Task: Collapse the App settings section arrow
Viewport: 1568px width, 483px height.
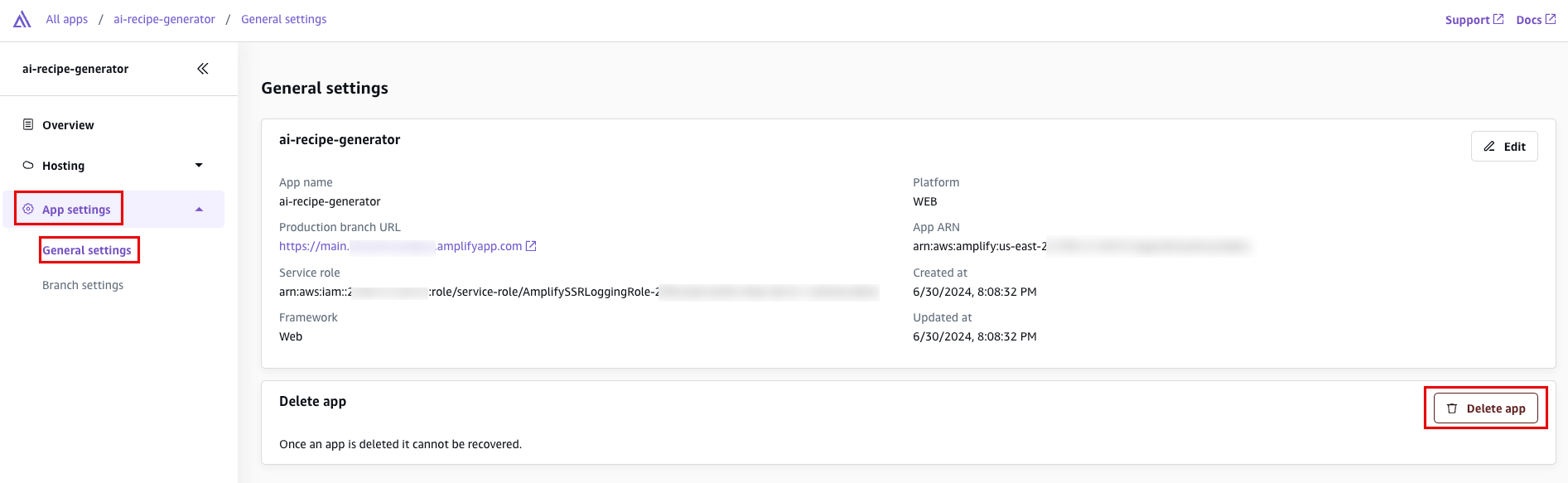Action: (x=199, y=210)
